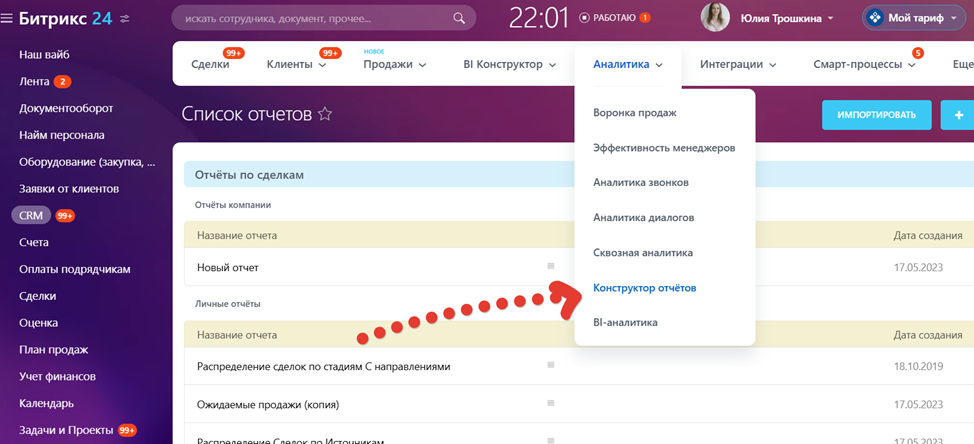Click Название отчета header under Личные отчёты
The width and height of the screenshot is (974, 444).
[237, 335]
